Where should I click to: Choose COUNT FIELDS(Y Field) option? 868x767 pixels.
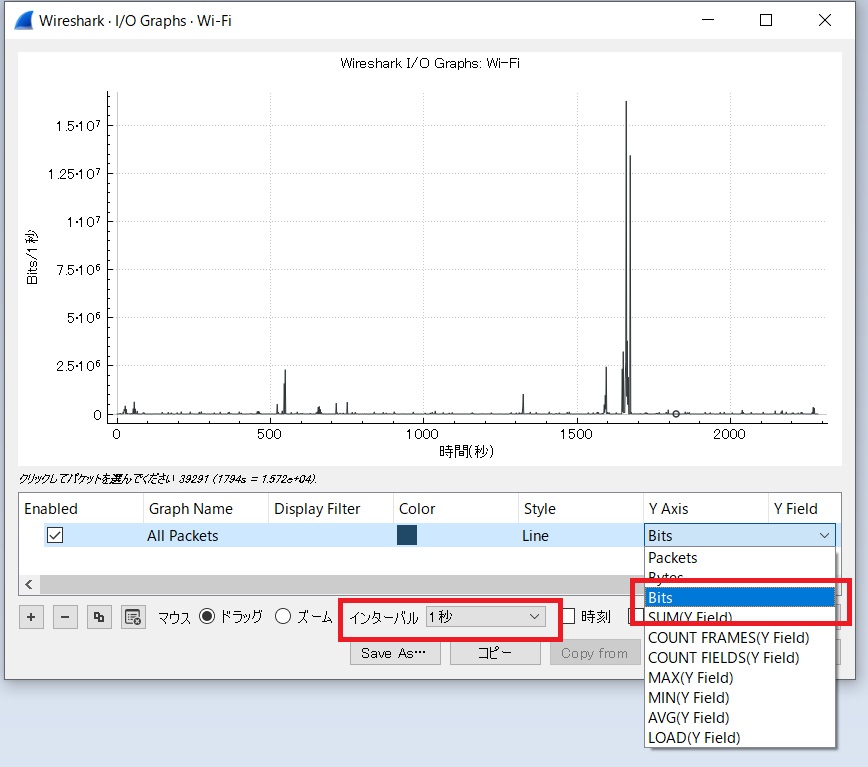(740, 657)
